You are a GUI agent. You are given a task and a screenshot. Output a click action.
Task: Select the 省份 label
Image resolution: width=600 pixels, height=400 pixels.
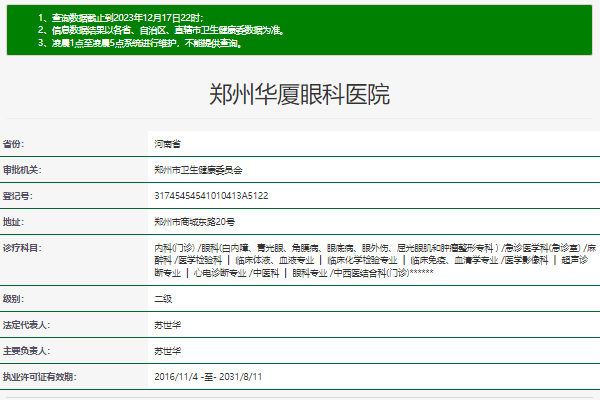coord(13,144)
